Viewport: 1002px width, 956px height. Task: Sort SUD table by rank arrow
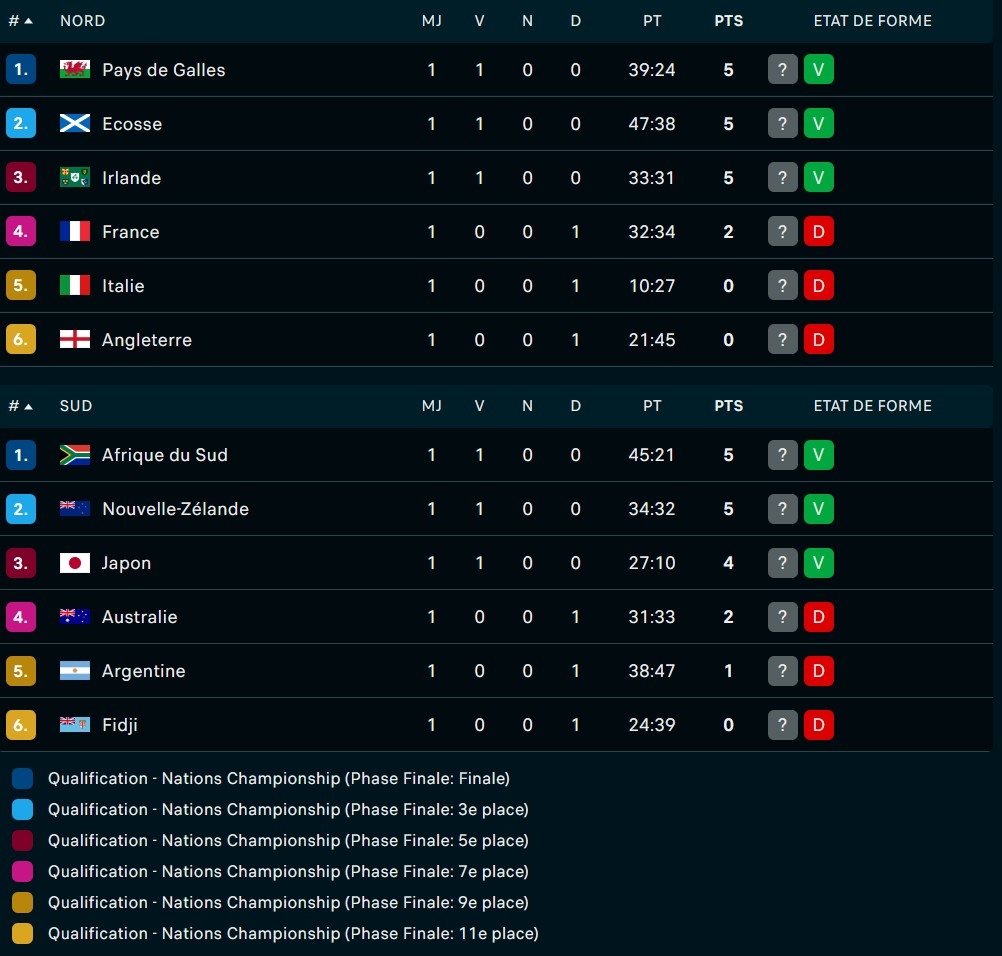[x=28, y=406]
